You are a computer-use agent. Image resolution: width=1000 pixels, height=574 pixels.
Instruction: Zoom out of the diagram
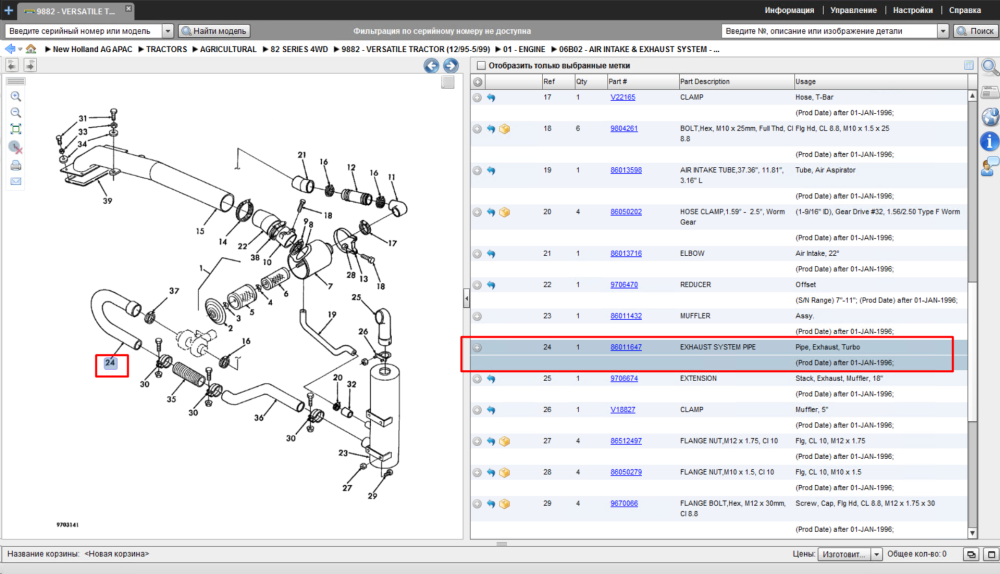click(x=16, y=112)
